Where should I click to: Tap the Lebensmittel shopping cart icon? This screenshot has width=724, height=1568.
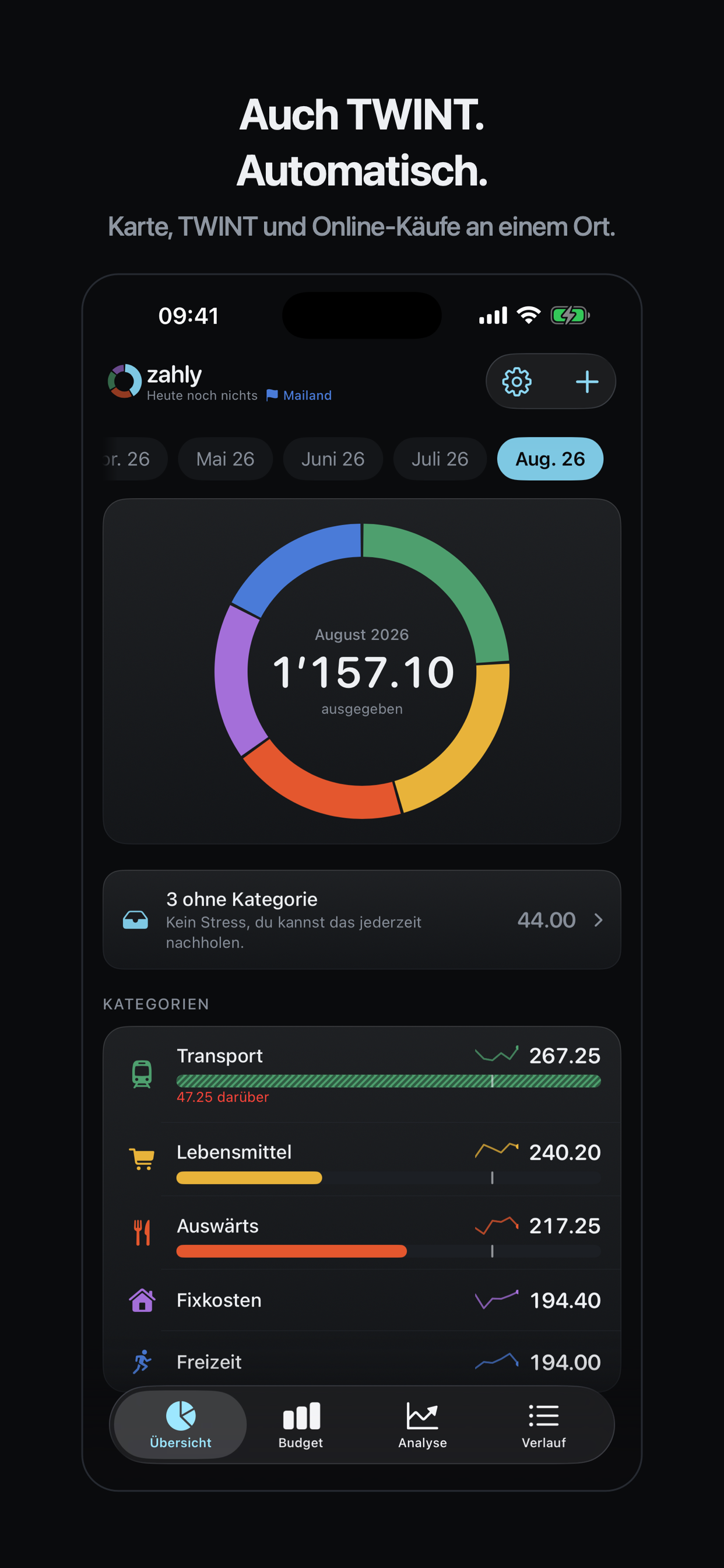click(x=142, y=1158)
